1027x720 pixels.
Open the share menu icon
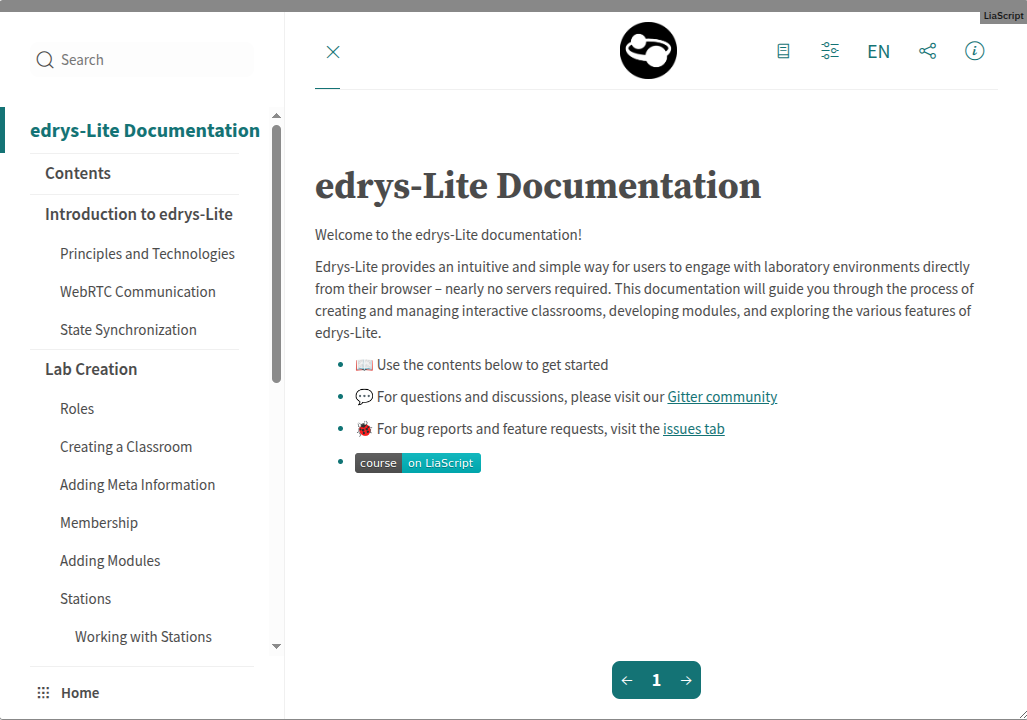pos(927,51)
